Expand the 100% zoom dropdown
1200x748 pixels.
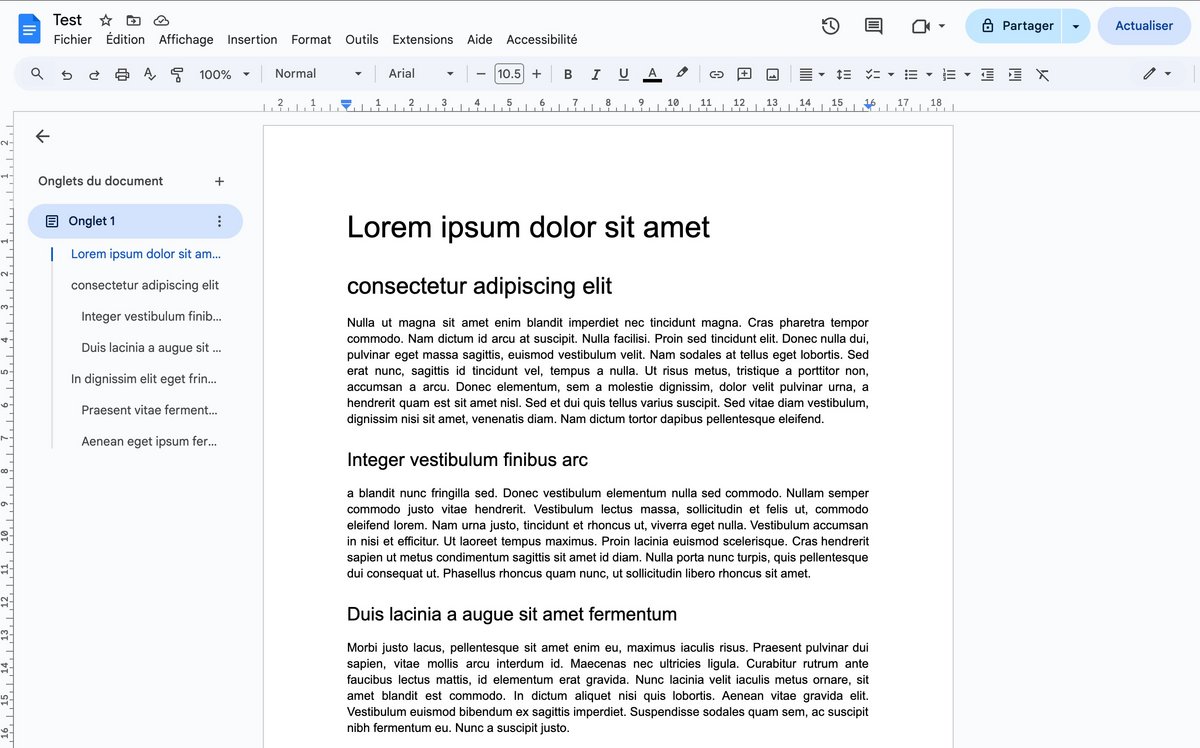[224, 74]
